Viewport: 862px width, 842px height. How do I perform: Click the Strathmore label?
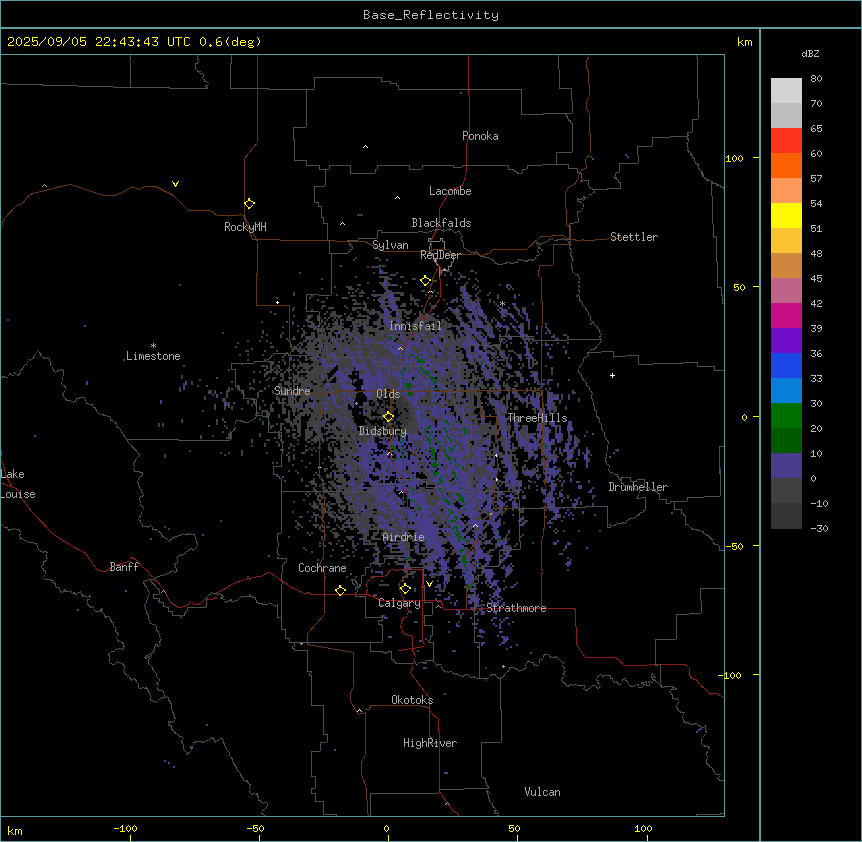[x=516, y=608]
